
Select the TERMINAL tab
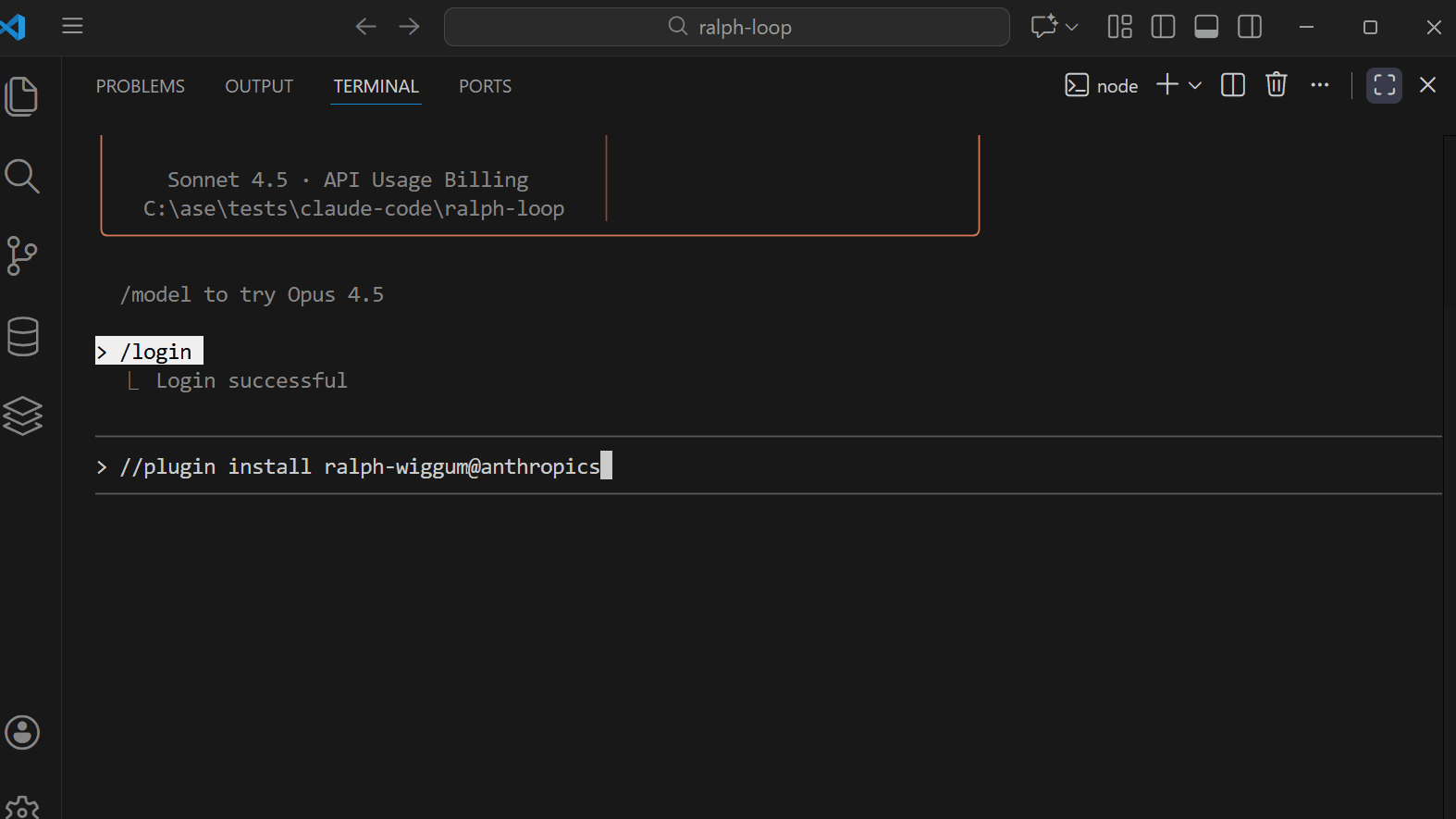click(x=376, y=86)
